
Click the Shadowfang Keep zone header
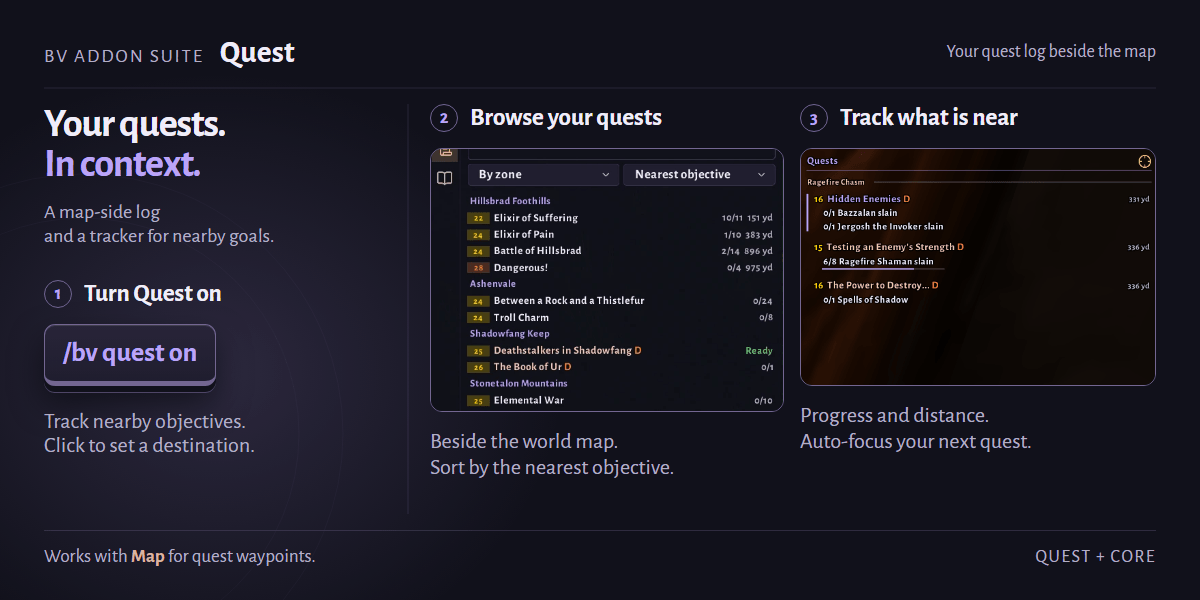[510, 334]
